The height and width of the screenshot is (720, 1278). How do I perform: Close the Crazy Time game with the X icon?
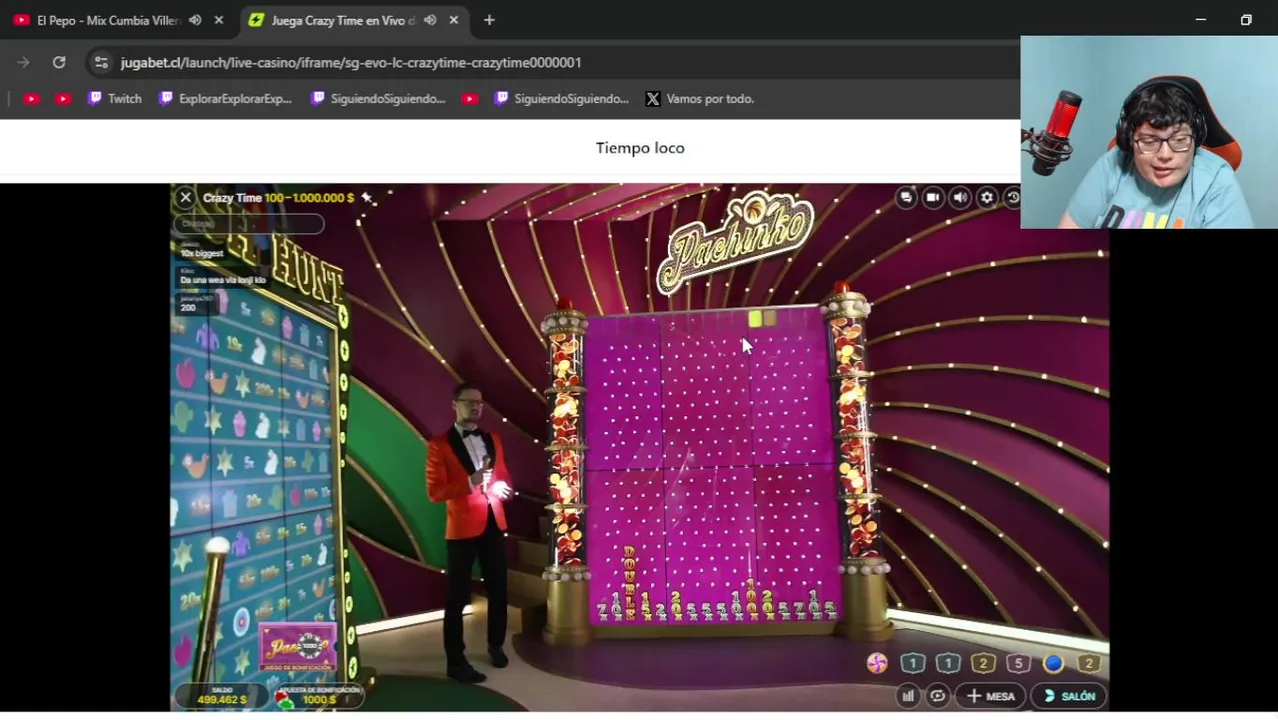coord(185,198)
